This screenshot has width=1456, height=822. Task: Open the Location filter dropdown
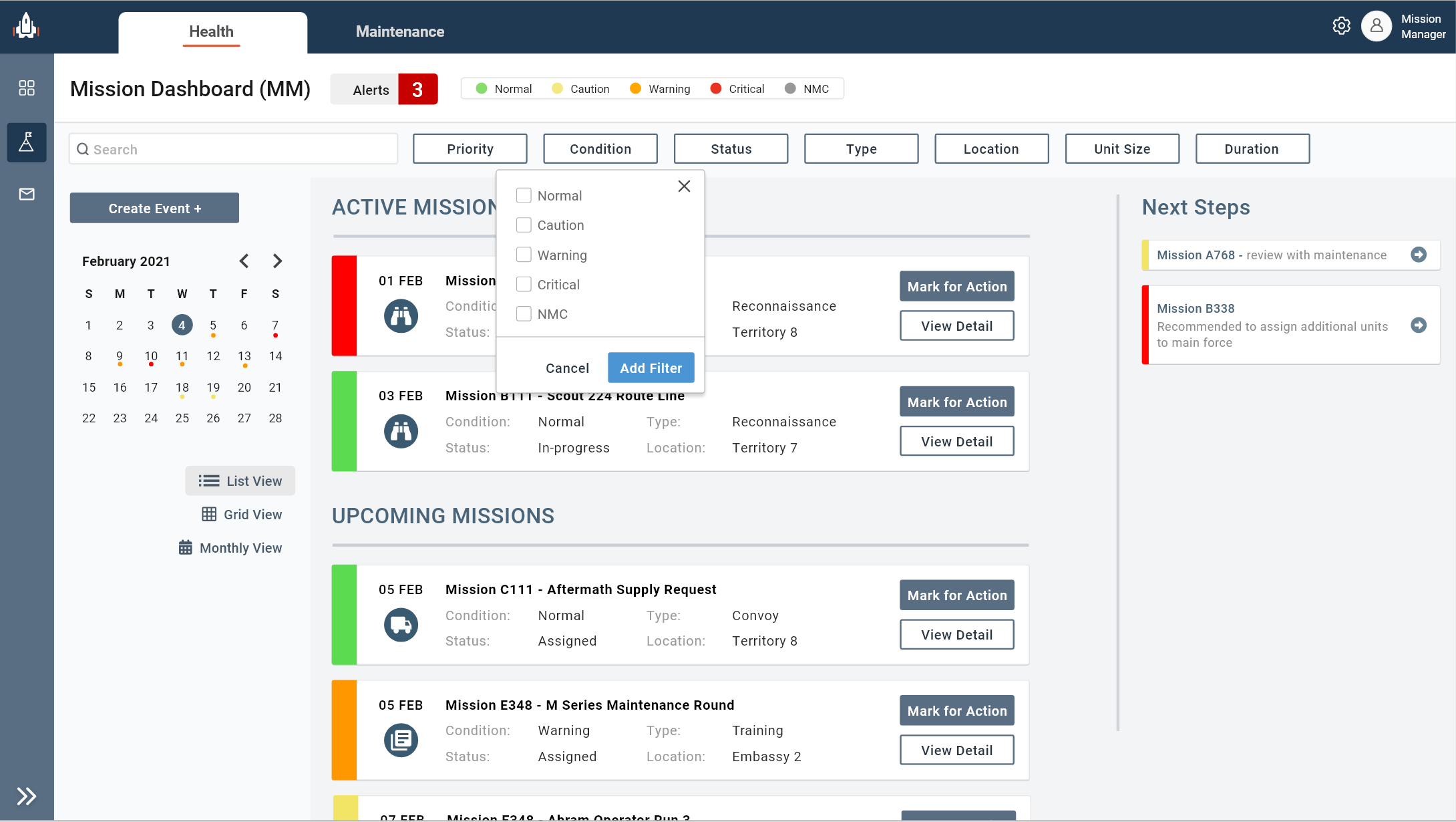click(991, 148)
